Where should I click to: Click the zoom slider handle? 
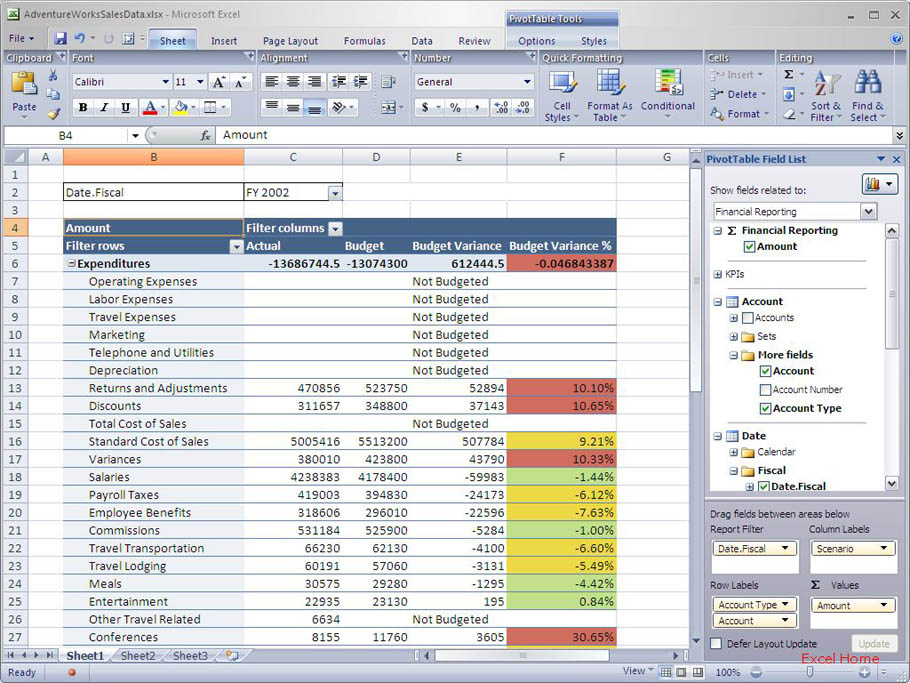pos(810,672)
